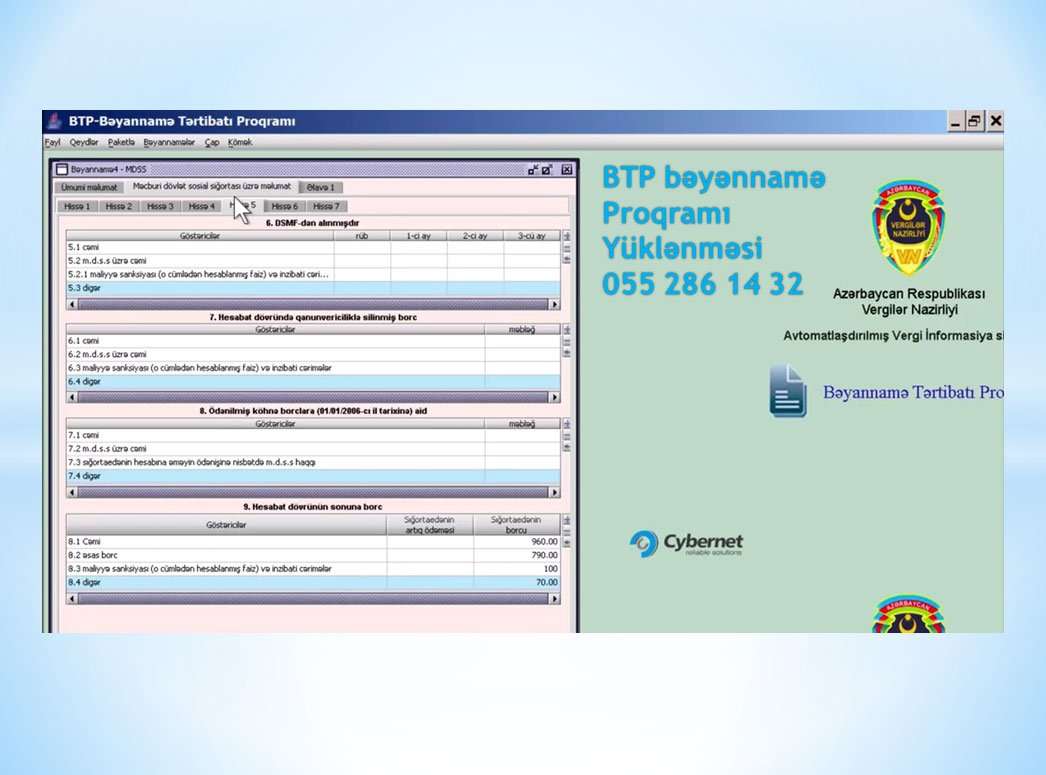The width and height of the screenshot is (1046, 775).
Task: Click the maximize icon of Bəyannamə4 window
Action: [547, 169]
